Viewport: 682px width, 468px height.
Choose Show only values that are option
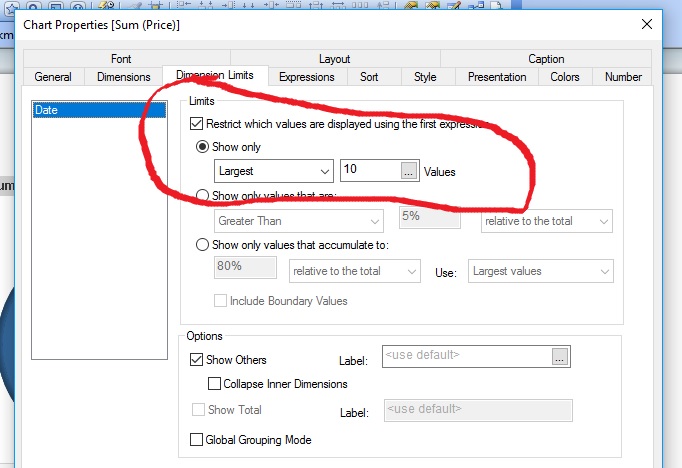pos(202,195)
